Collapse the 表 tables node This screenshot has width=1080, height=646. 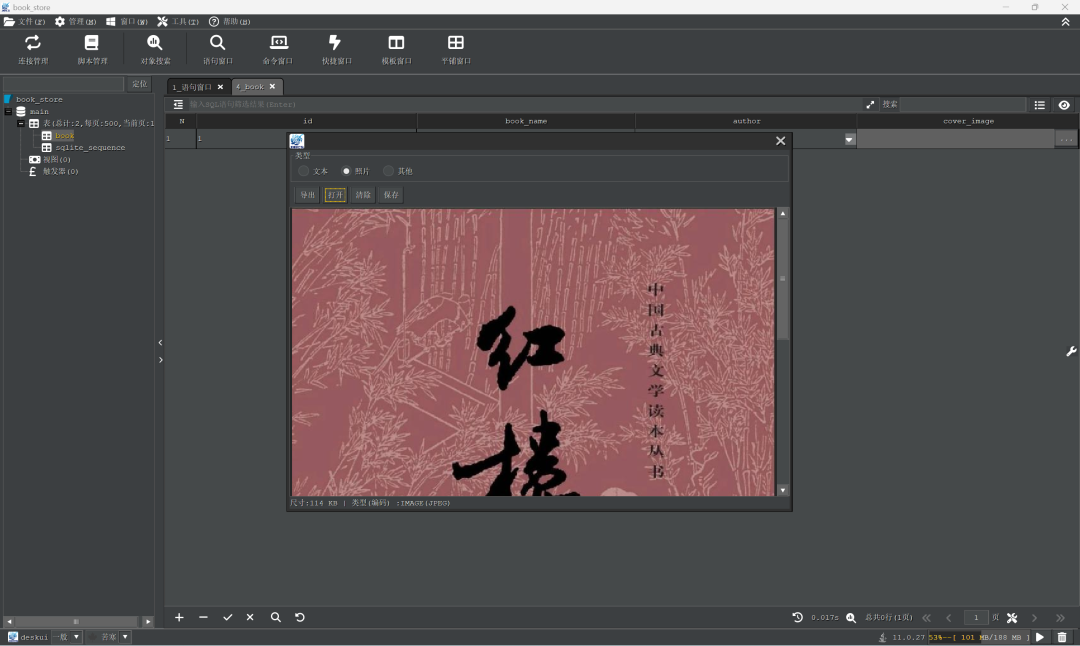click(21, 123)
